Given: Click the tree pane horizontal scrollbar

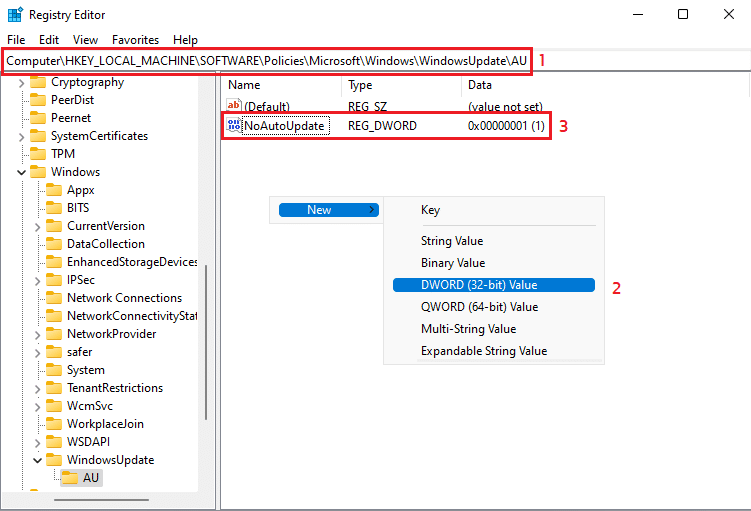Looking at the screenshot, I should 102,500.
